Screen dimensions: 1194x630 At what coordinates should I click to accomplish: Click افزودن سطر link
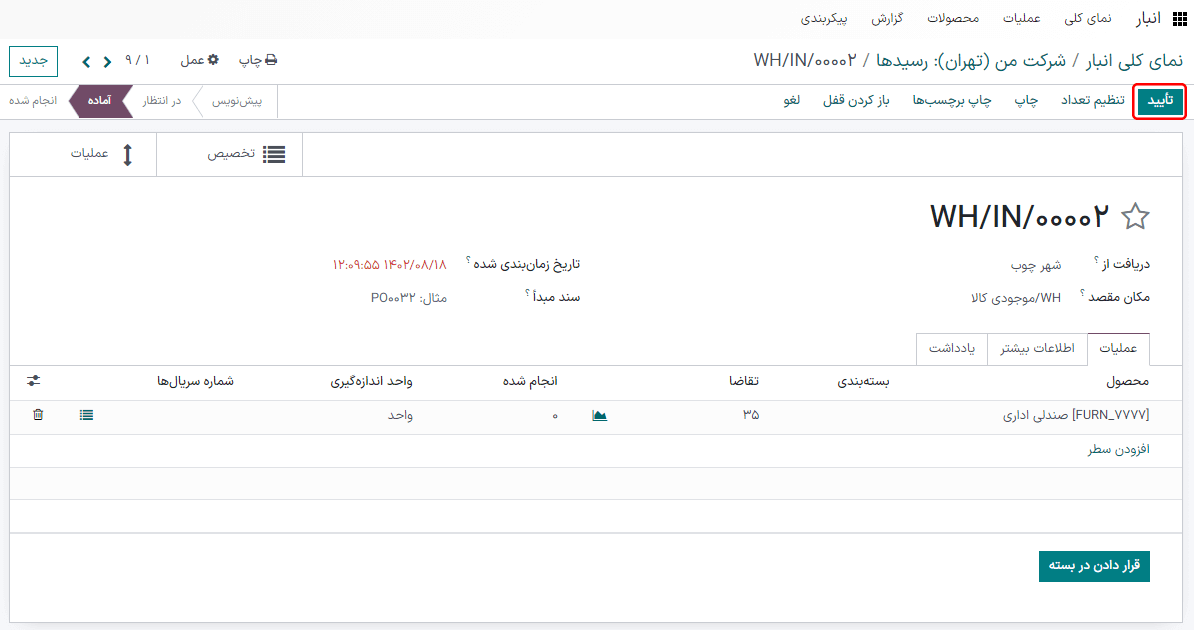(x=1118, y=449)
